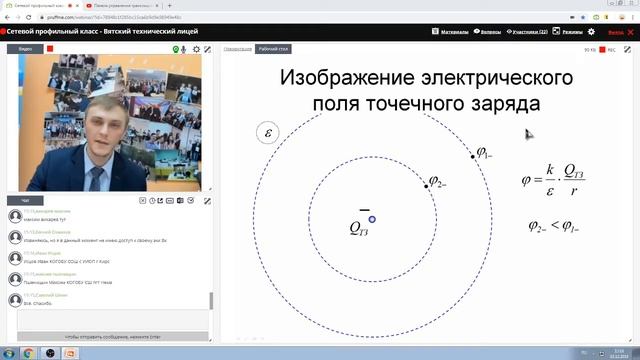Click the potential formula φ = k/ε · Q/r
This screenshot has width=640, height=360.
pyautogui.click(x=553, y=180)
